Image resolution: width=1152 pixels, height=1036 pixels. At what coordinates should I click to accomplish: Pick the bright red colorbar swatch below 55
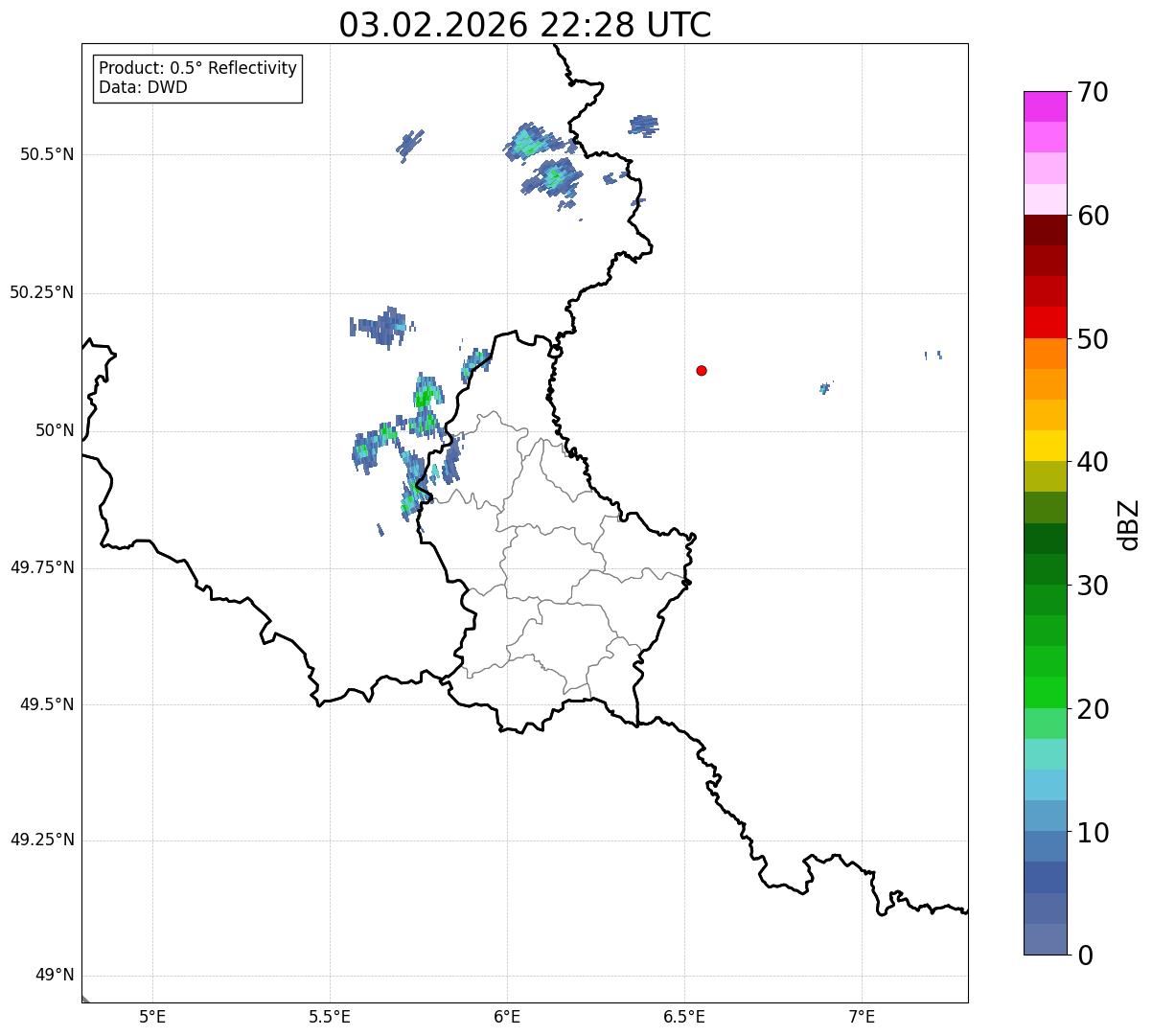tap(1046, 323)
